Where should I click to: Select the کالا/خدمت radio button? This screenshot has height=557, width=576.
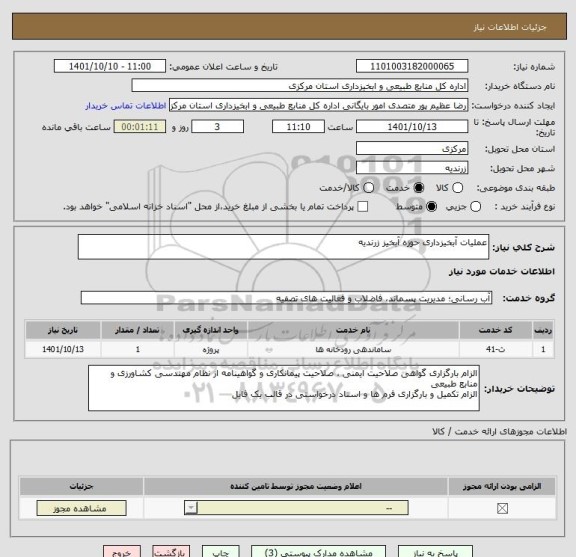[368, 188]
